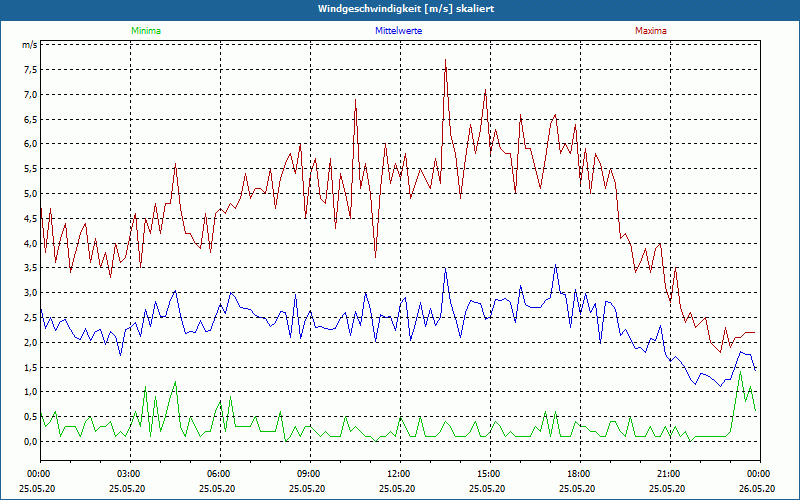Click the 1,0 y-axis label
The image size is (800, 500).
[31, 392]
